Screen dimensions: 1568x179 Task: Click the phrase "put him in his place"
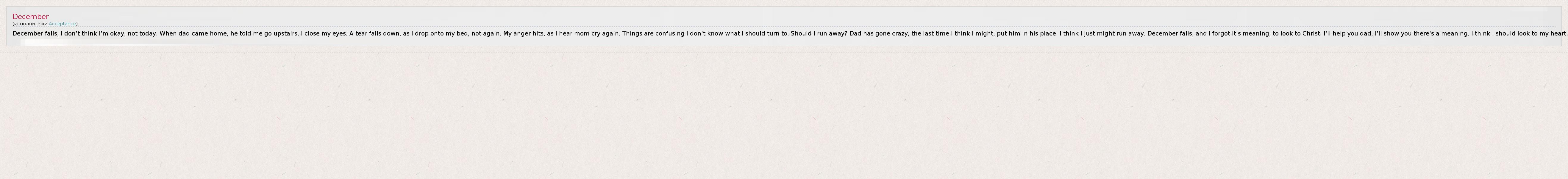1026,34
